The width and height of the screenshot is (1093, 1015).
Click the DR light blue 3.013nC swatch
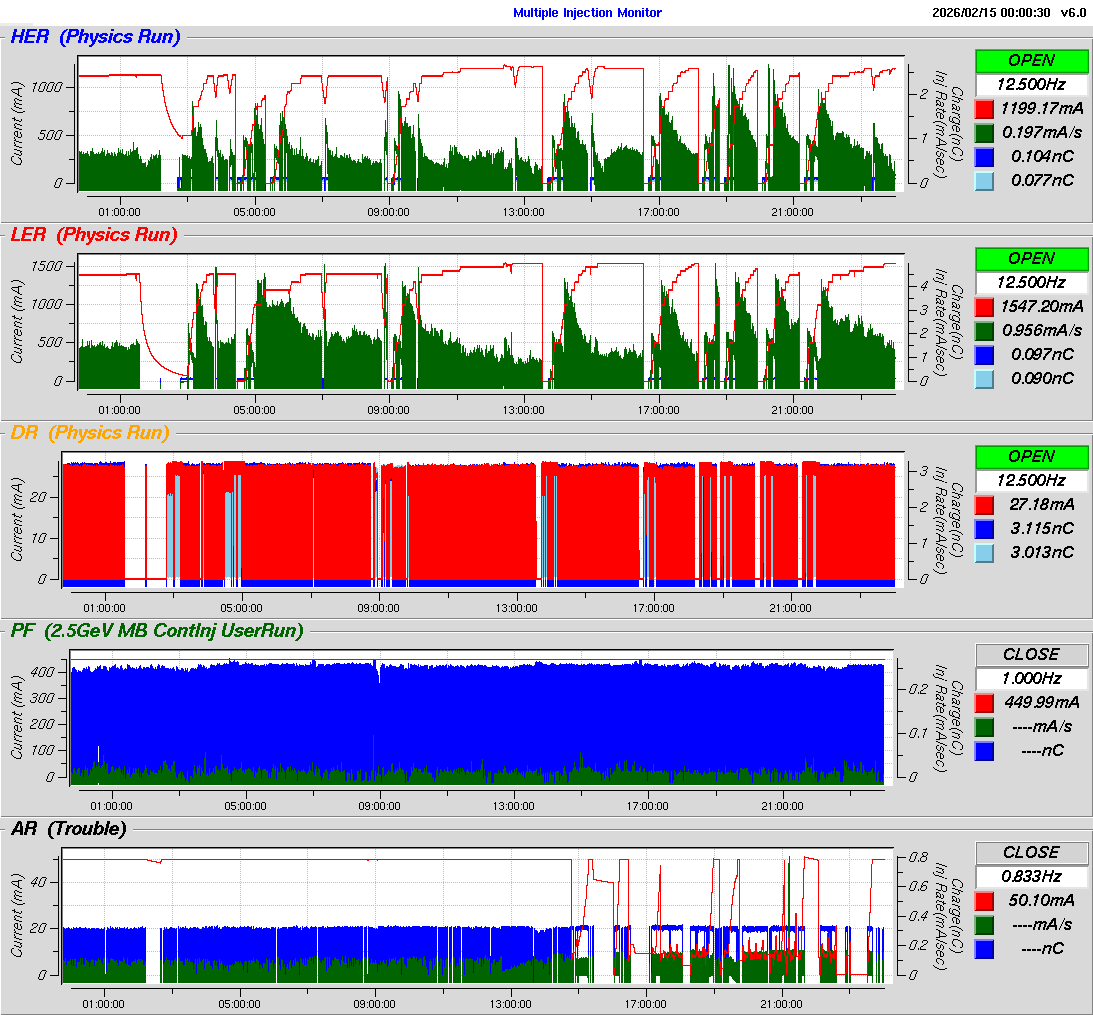coord(984,552)
